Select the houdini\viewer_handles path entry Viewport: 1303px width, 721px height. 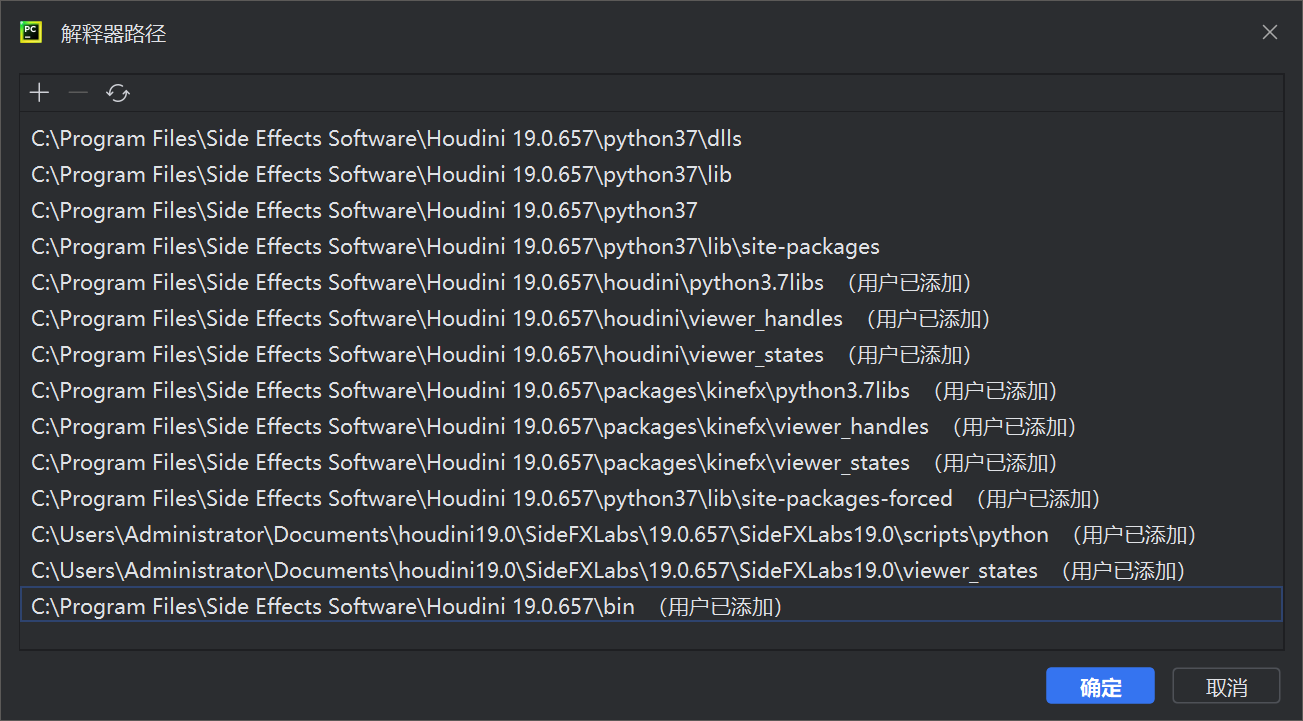click(437, 319)
